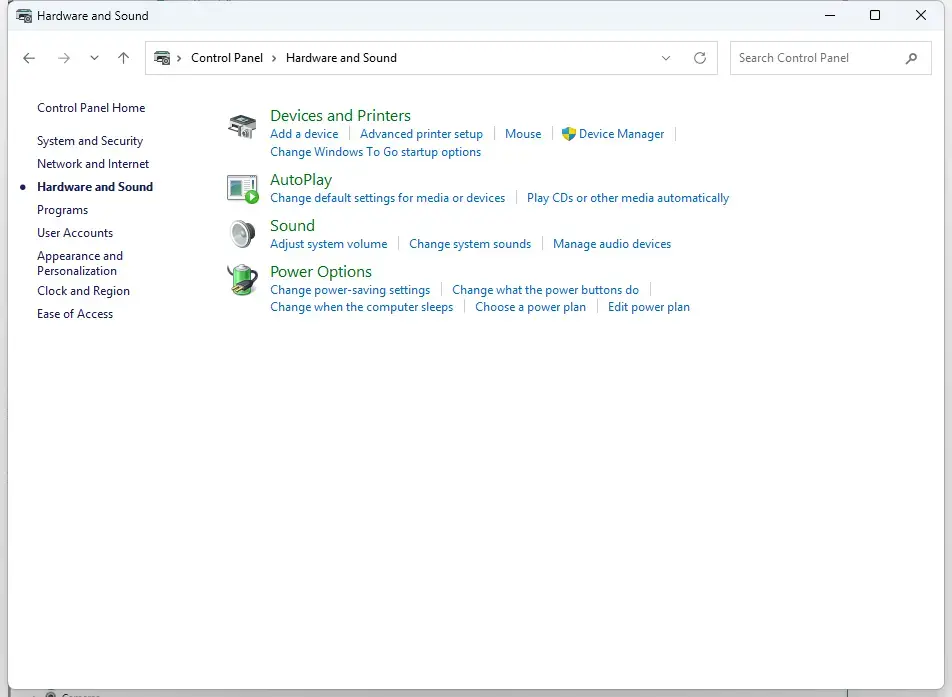Click Change what the power buttons do
The image size is (952, 697).
(545, 290)
